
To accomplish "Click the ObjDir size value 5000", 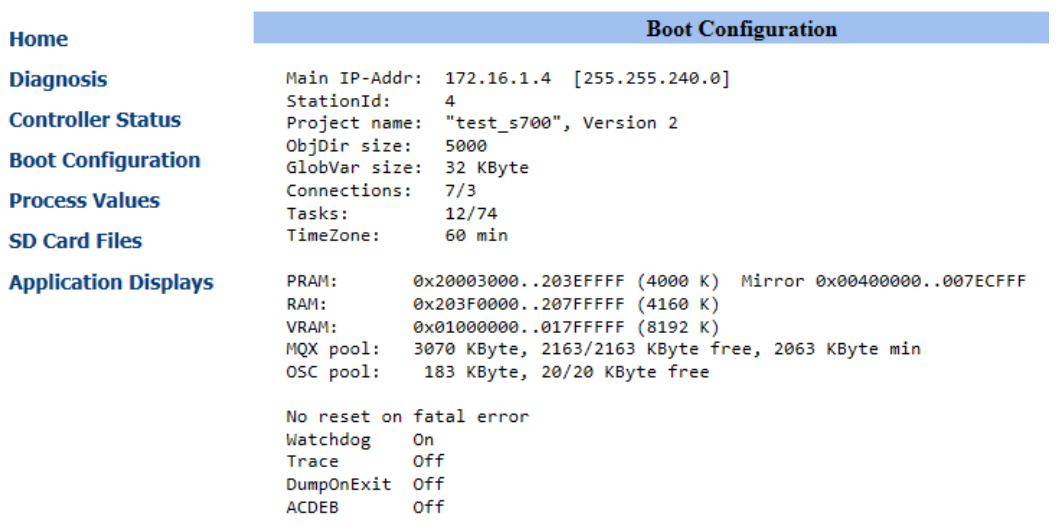I will point(466,145).
